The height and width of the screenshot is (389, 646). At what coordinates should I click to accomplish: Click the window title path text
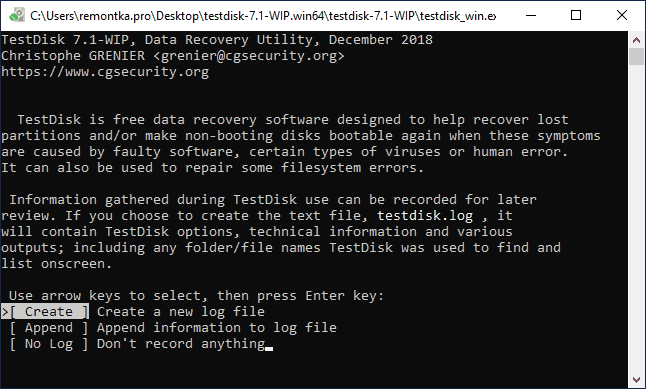[x=263, y=16]
